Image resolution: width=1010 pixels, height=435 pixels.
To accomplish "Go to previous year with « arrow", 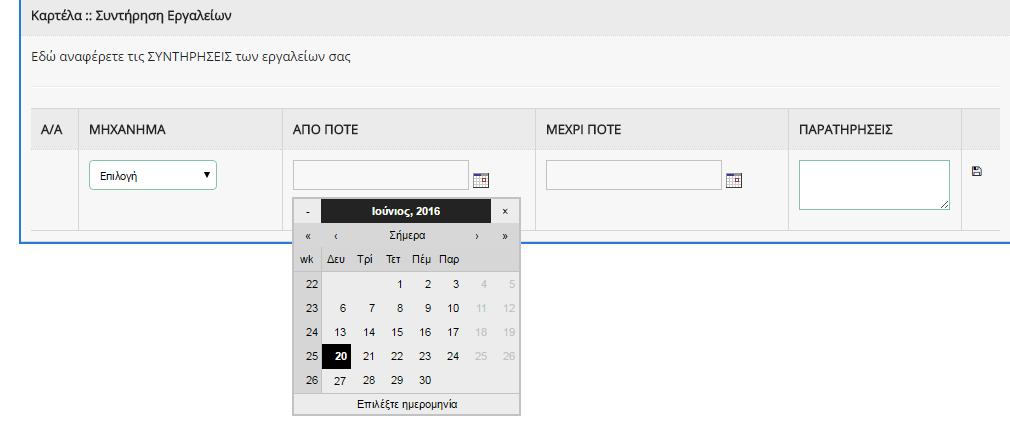I will (308, 236).
